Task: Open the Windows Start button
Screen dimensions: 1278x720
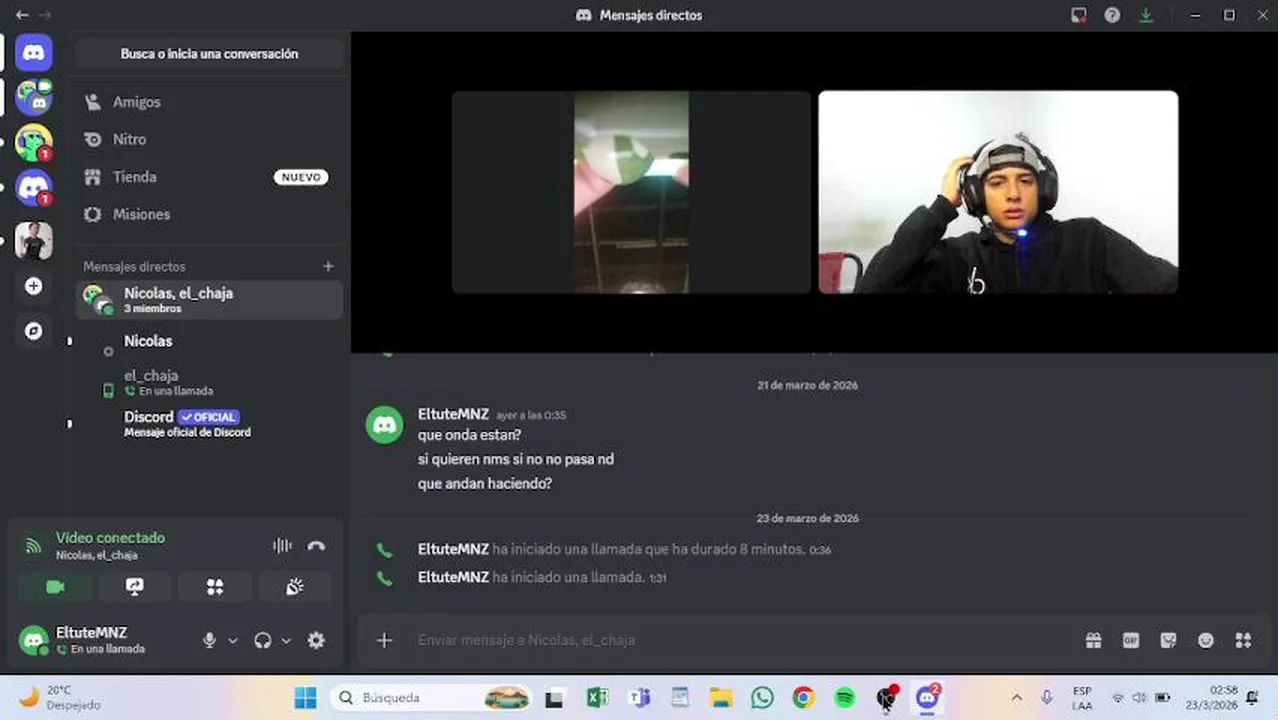Action: 306,697
